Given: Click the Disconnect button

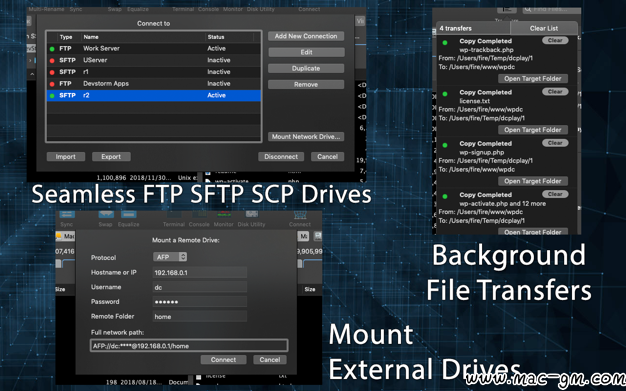Looking at the screenshot, I should point(281,157).
